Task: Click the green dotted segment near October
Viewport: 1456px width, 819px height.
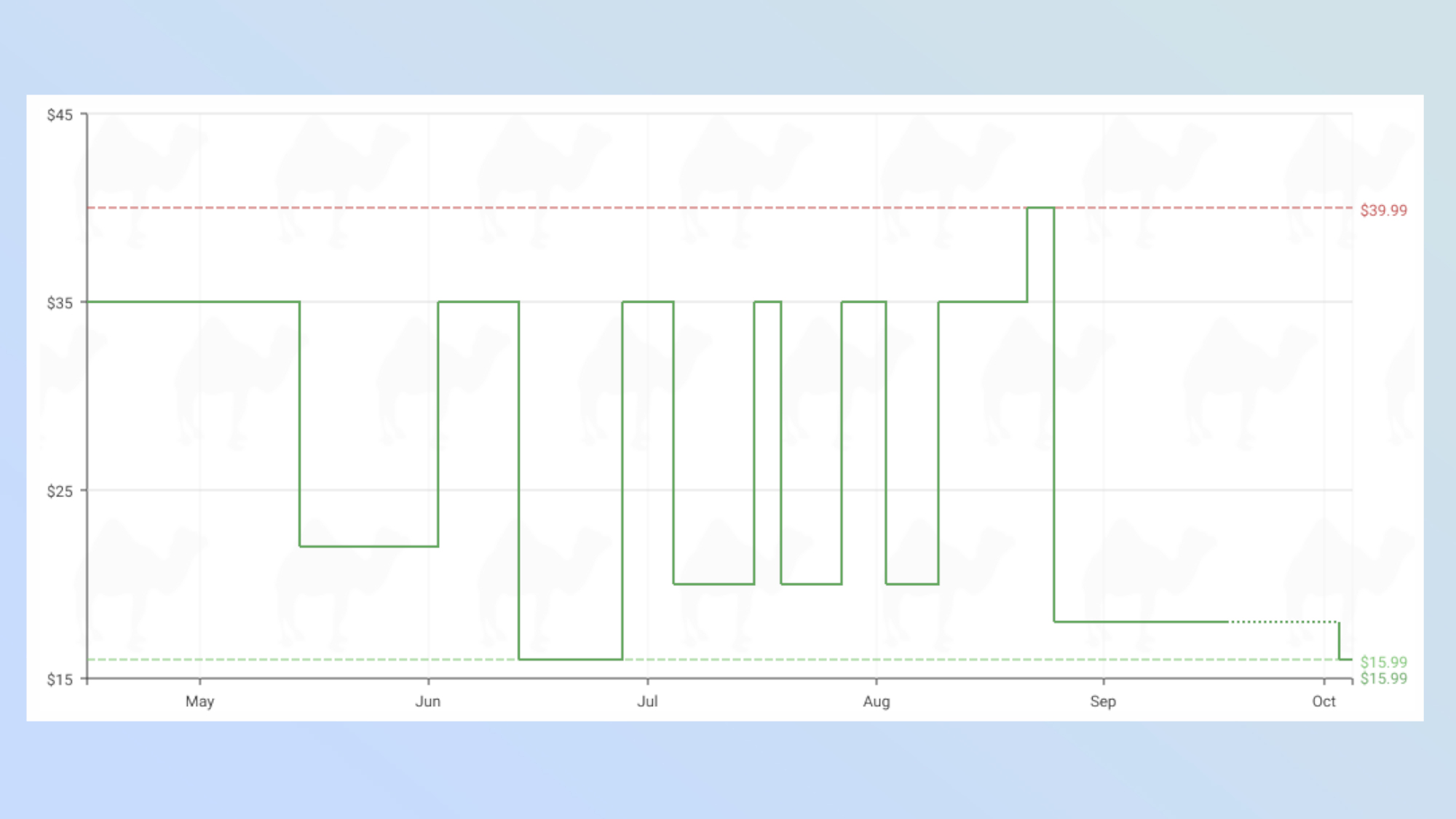Action: [1283, 622]
